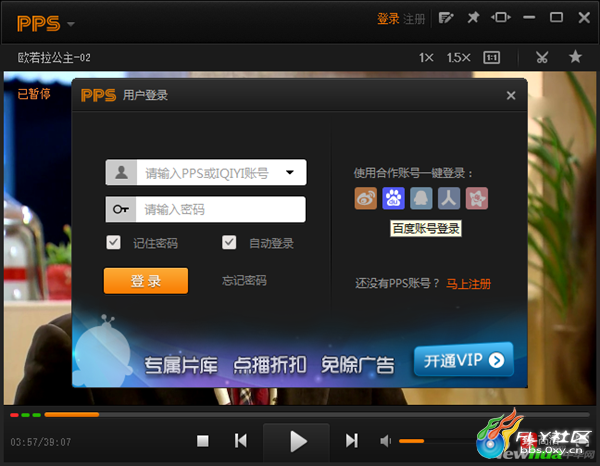Favorite the video with star icon
600x466 pixels.
point(575,57)
